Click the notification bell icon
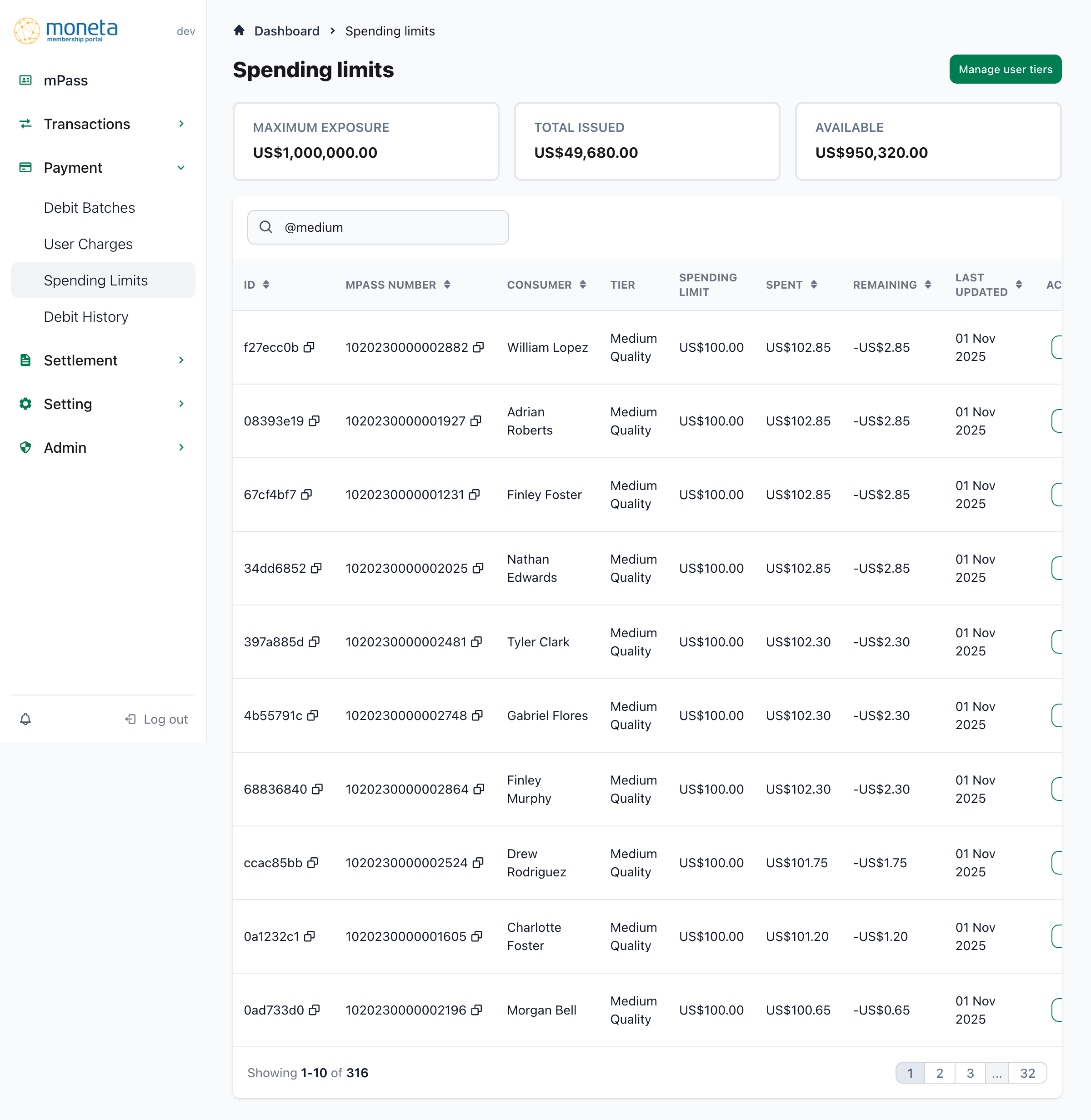The width and height of the screenshot is (1091, 1120). 26,719
